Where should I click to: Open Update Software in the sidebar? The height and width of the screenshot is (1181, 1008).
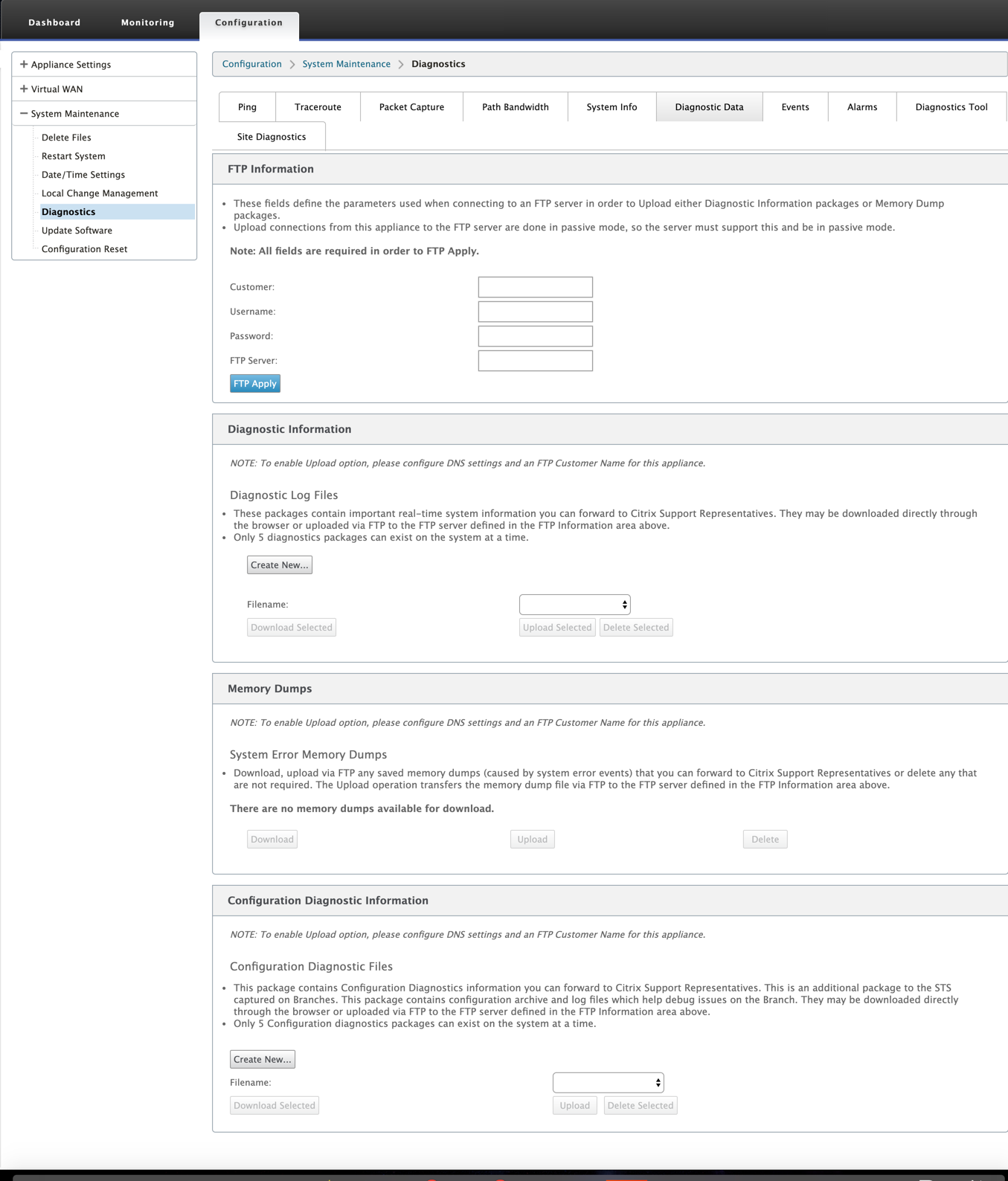coord(77,231)
